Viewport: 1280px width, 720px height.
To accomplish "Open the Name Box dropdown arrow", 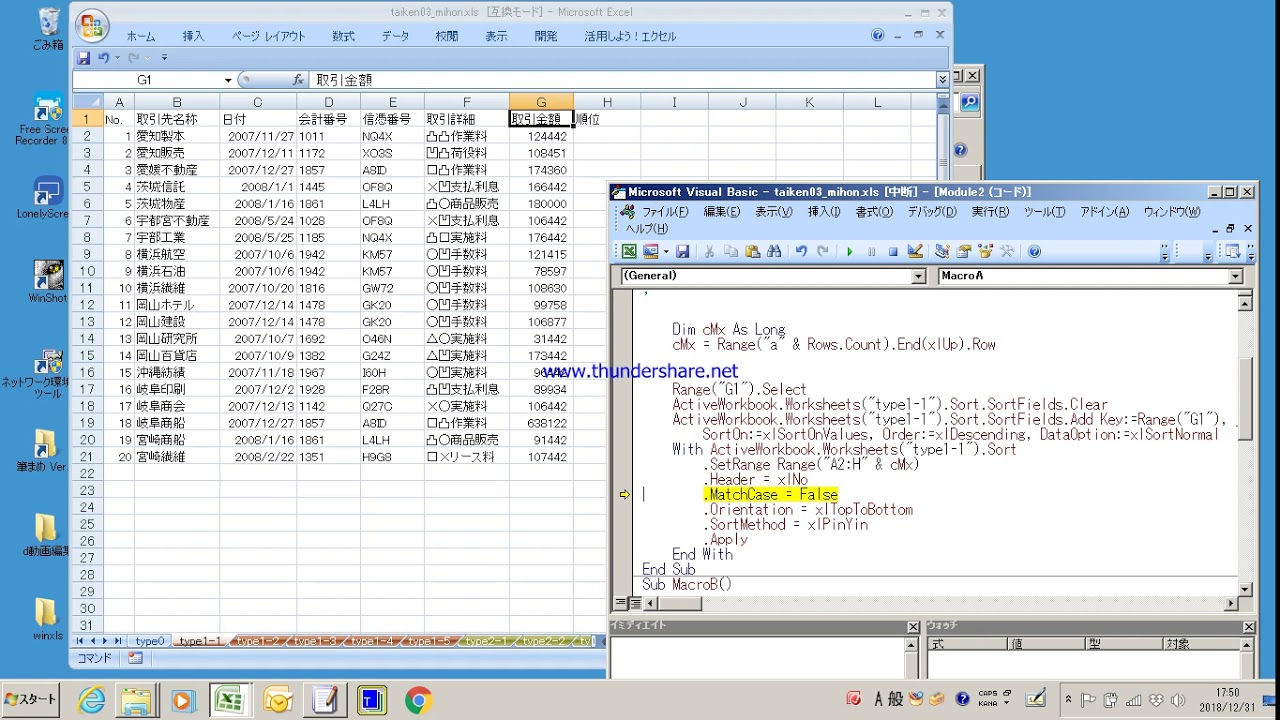I will (x=228, y=80).
